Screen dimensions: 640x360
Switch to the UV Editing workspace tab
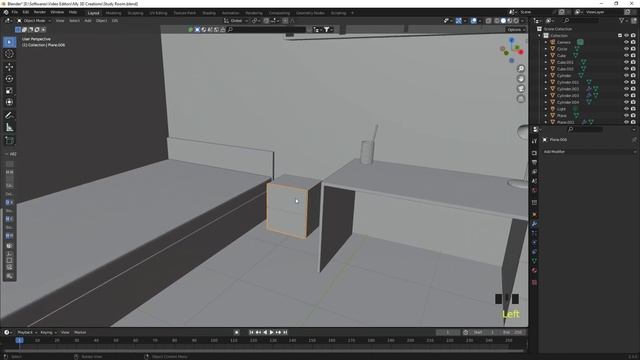coord(158,13)
